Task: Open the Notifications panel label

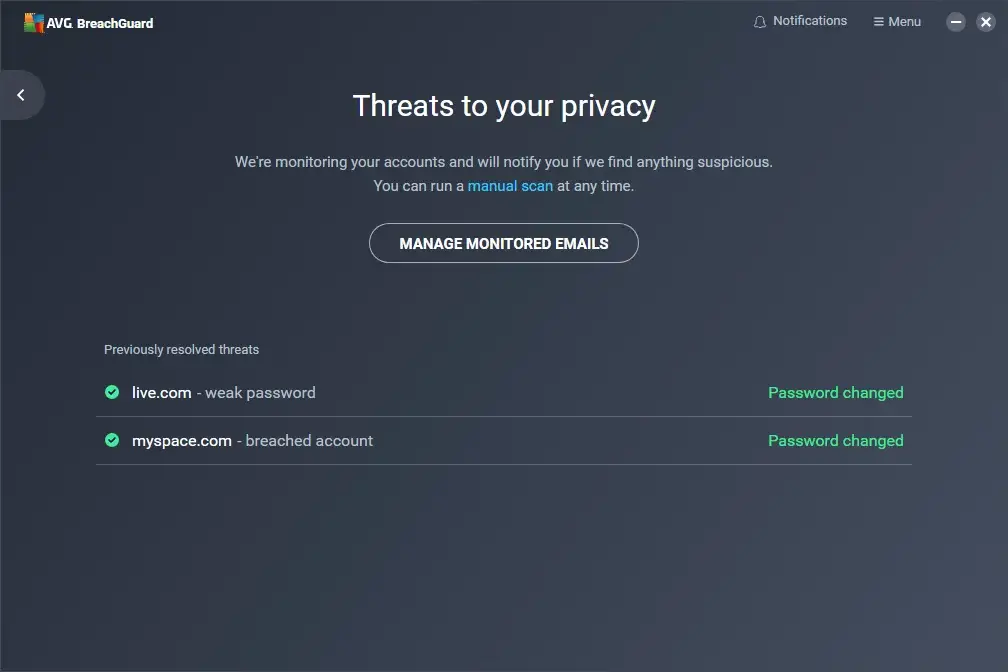Action: pos(810,21)
